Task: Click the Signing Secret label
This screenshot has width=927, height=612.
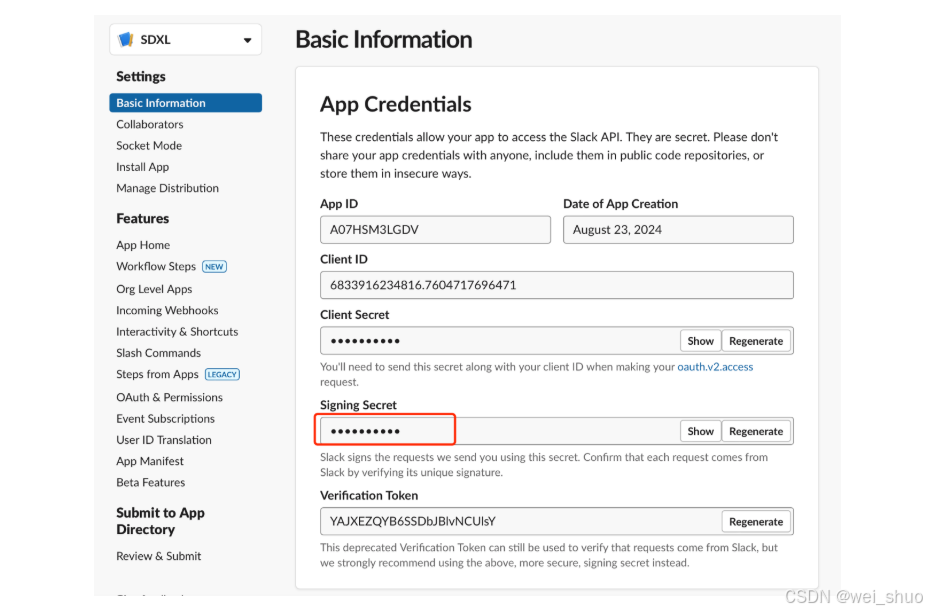Action: 358,405
